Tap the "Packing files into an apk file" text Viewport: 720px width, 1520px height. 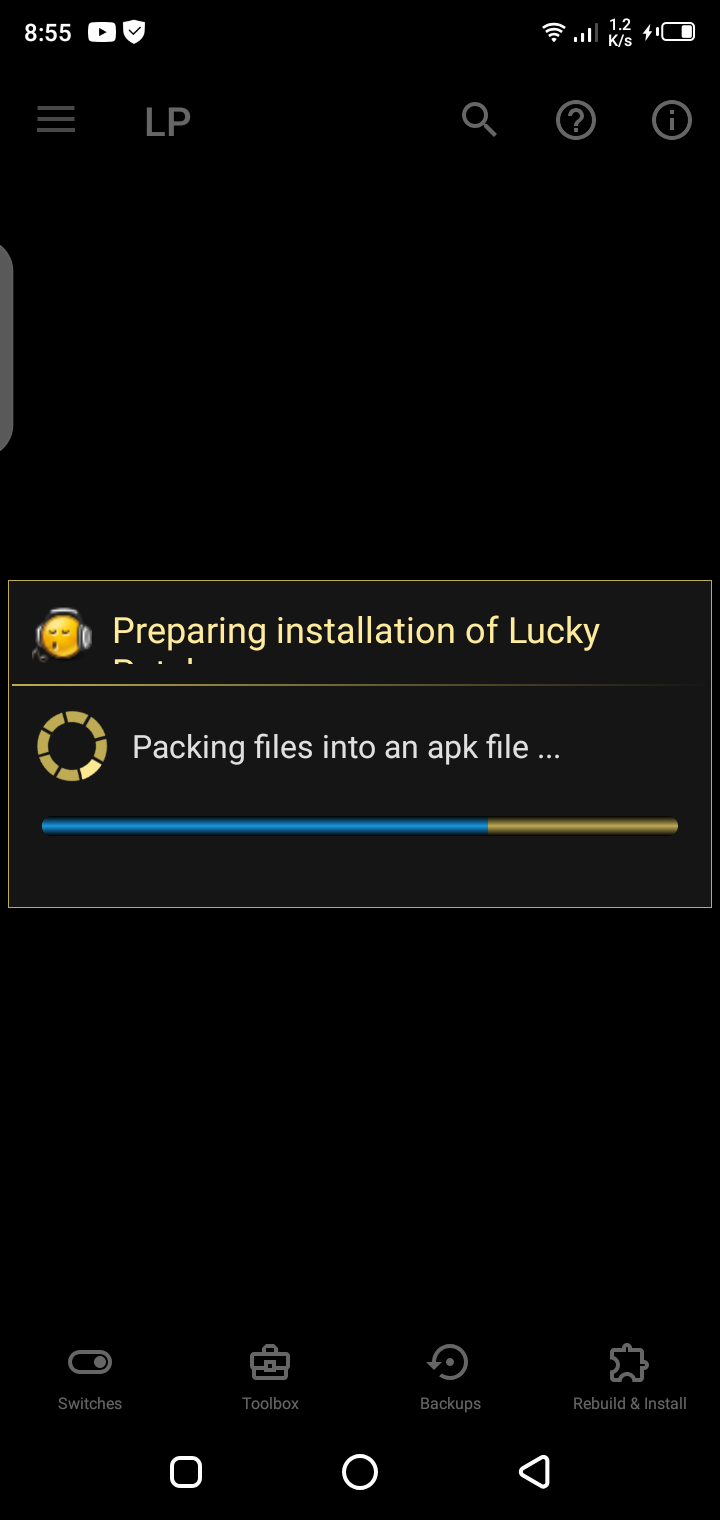click(346, 747)
